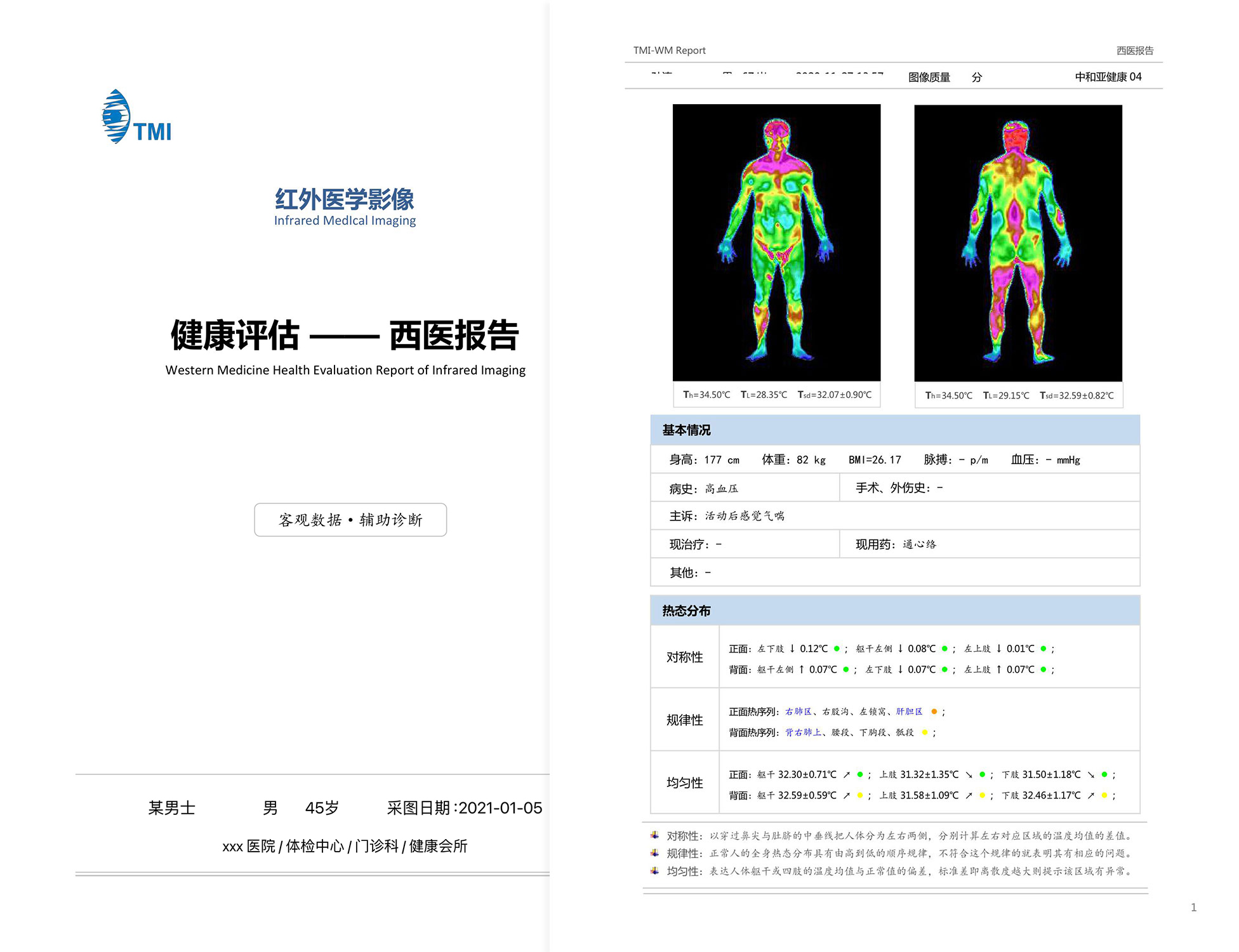Viewport: 1239px width, 952px height.
Task: Click the 客观数据•辅助诊断 box
Action: [350, 520]
